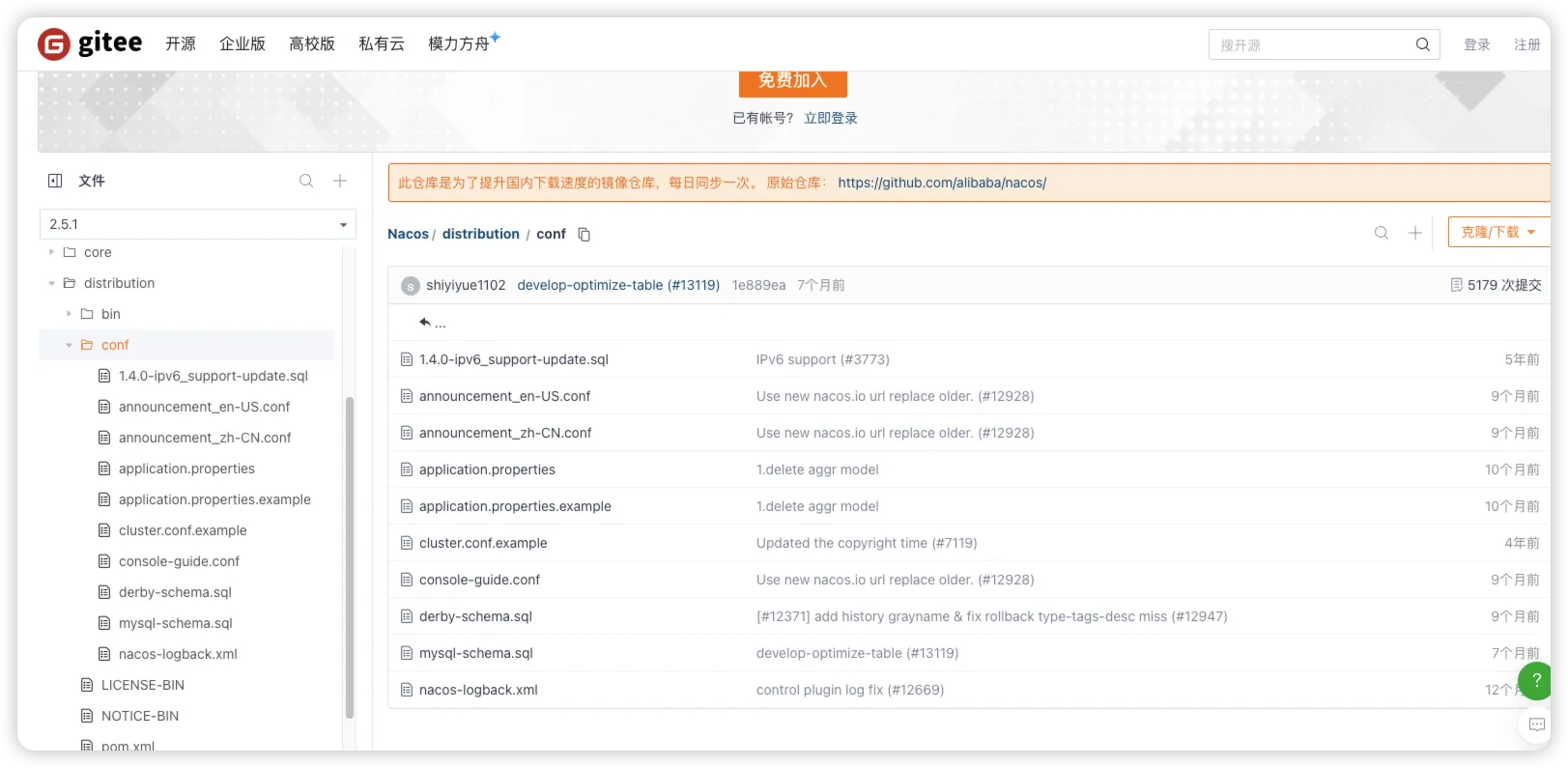This screenshot has height=768, width=1568.
Task: Open 1.4.0-ipv6_support-update.sql in file table
Action: (514, 359)
